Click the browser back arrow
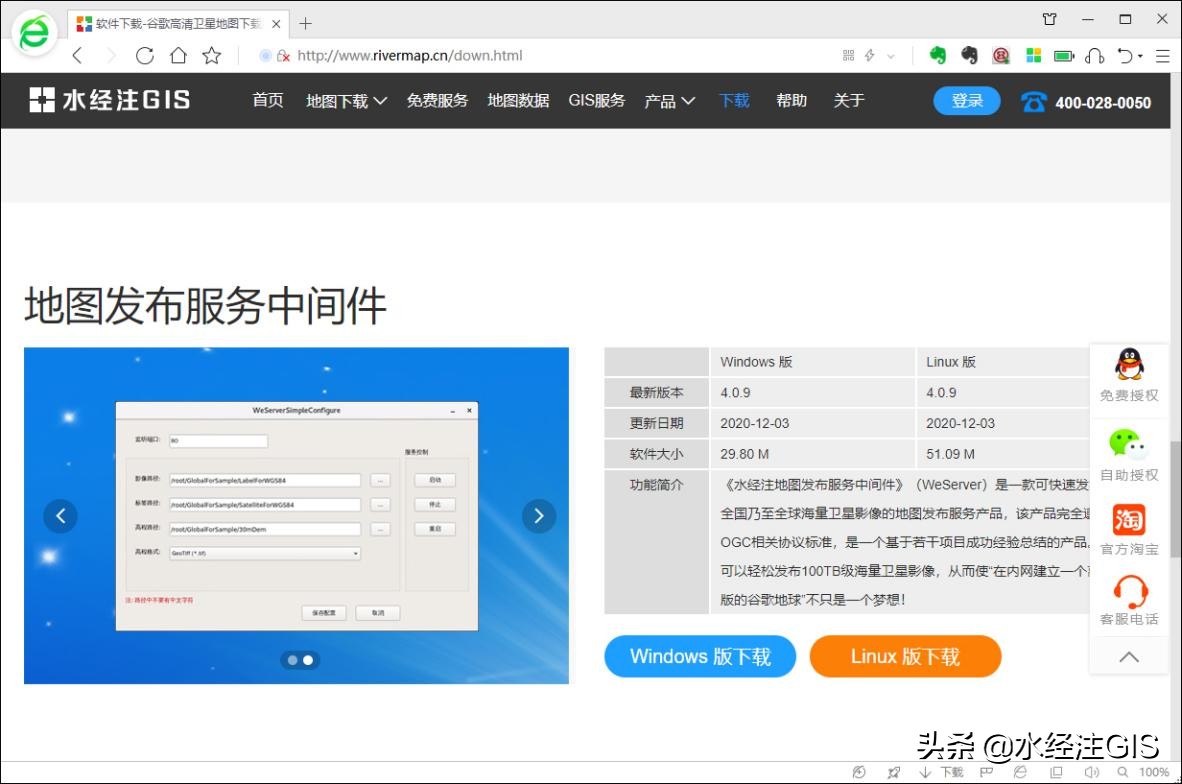The image size is (1182, 784). 78,55
